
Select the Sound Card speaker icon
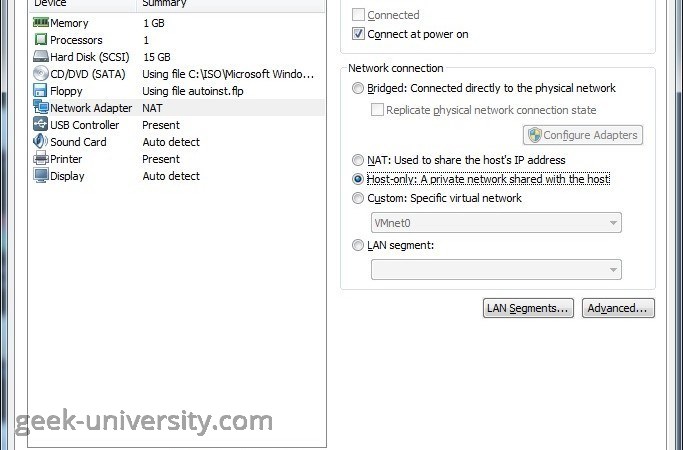[x=41, y=142]
